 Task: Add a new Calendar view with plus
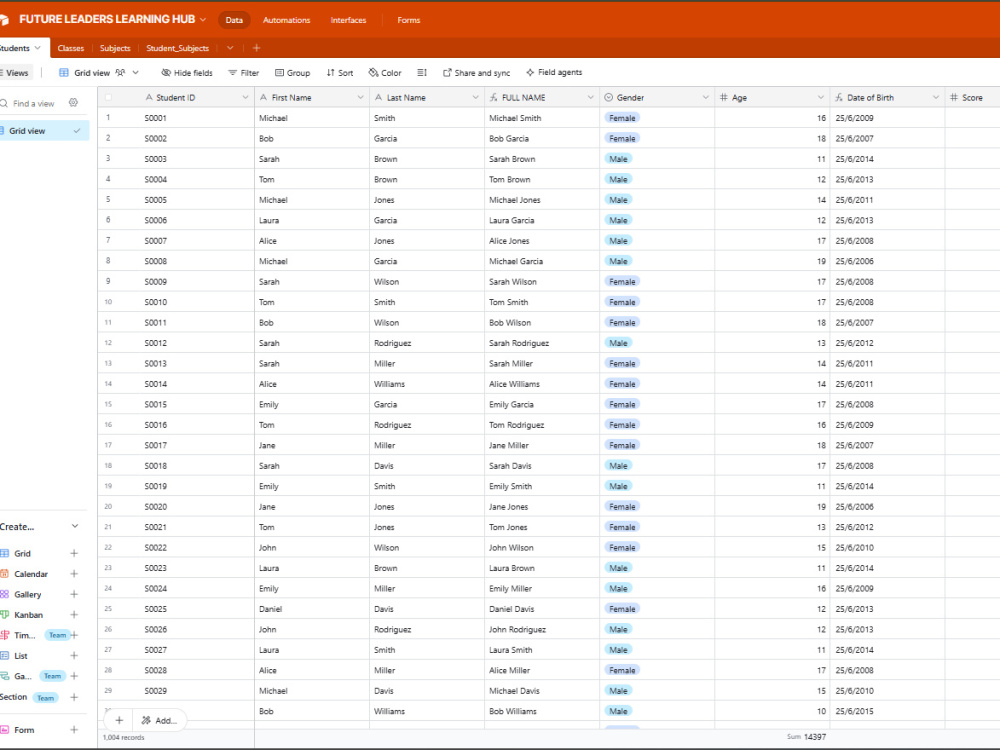pyautogui.click(x=74, y=574)
